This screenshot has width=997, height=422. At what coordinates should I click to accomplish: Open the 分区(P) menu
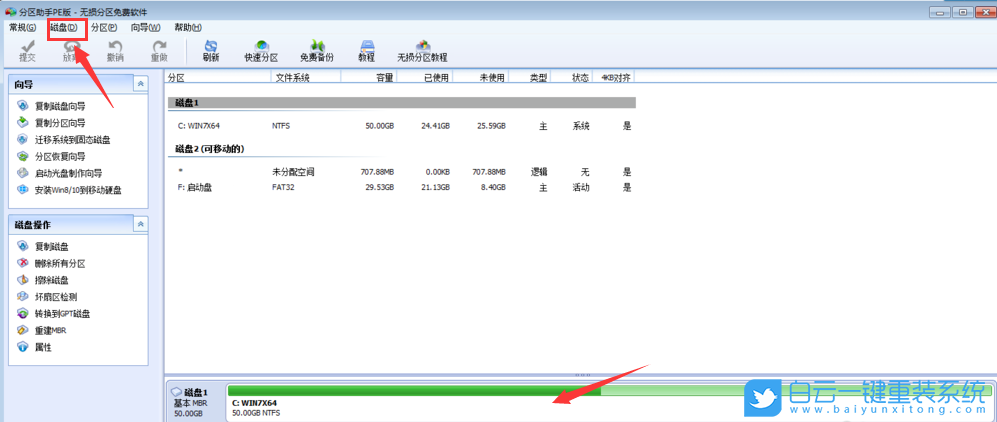(104, 27)
